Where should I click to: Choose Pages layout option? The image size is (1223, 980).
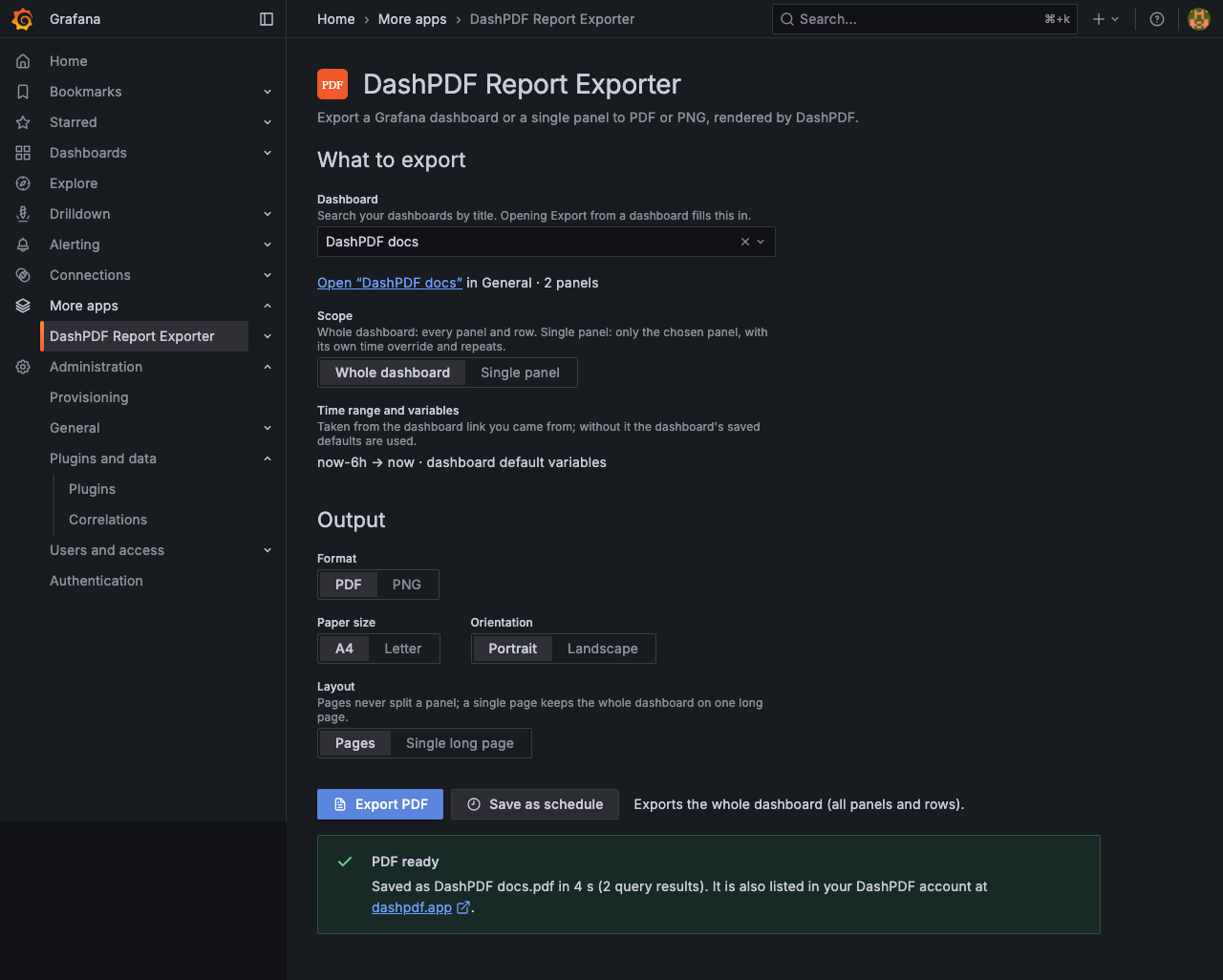355,743
